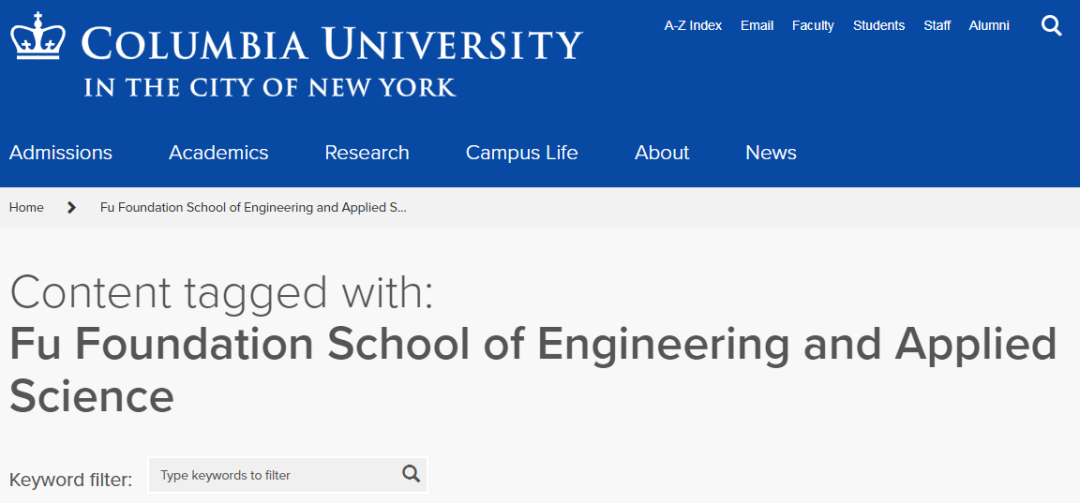The image size is (1080, 503).
Task: Go to the A-Z Index link
Action: point(693,26)
